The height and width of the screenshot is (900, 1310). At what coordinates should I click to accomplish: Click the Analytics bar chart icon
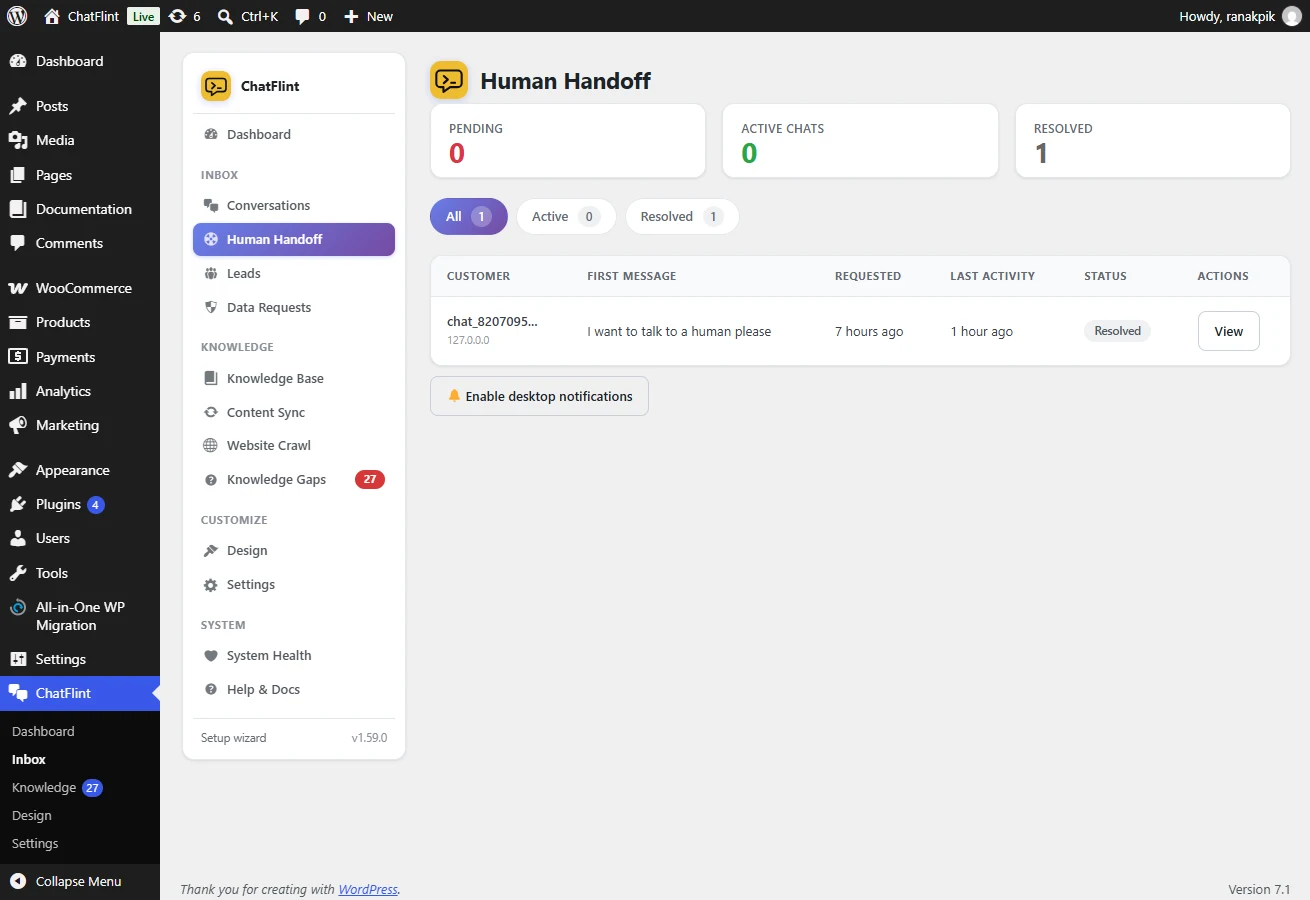(x=18, y=391)
